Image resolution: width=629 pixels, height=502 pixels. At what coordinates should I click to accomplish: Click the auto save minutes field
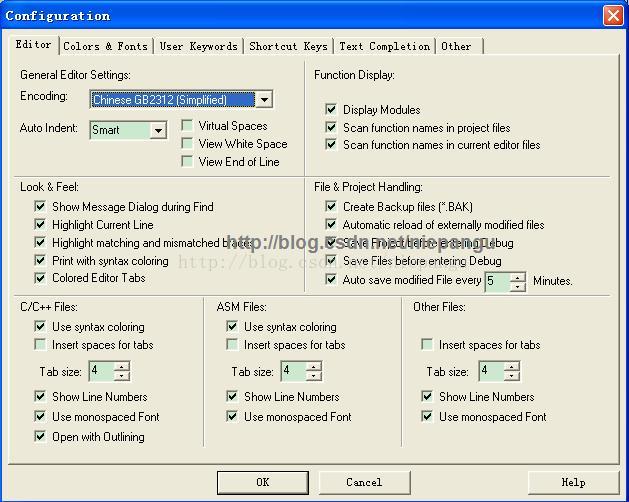click(498, 282)
